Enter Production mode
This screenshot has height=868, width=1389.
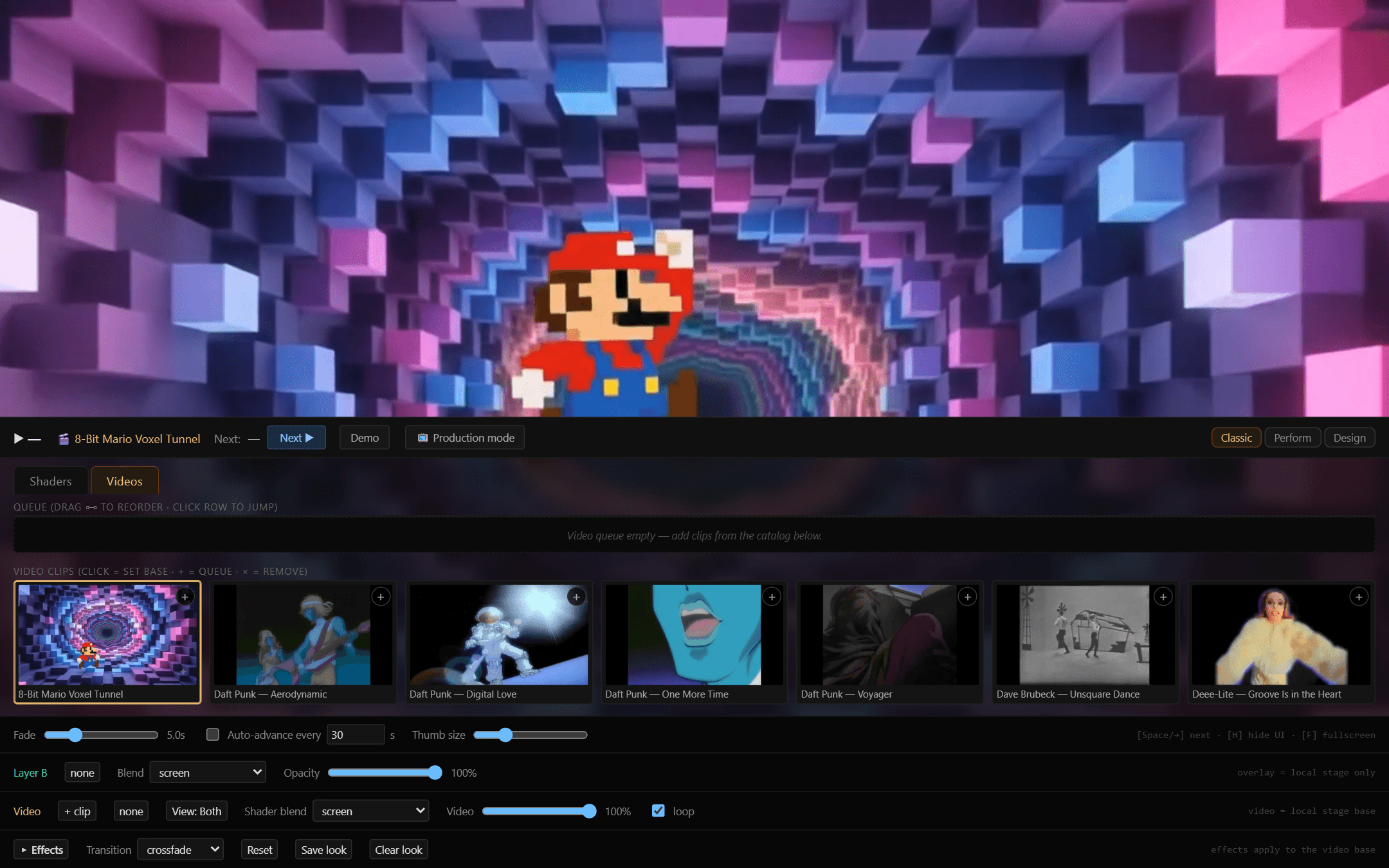pos(465,438)
